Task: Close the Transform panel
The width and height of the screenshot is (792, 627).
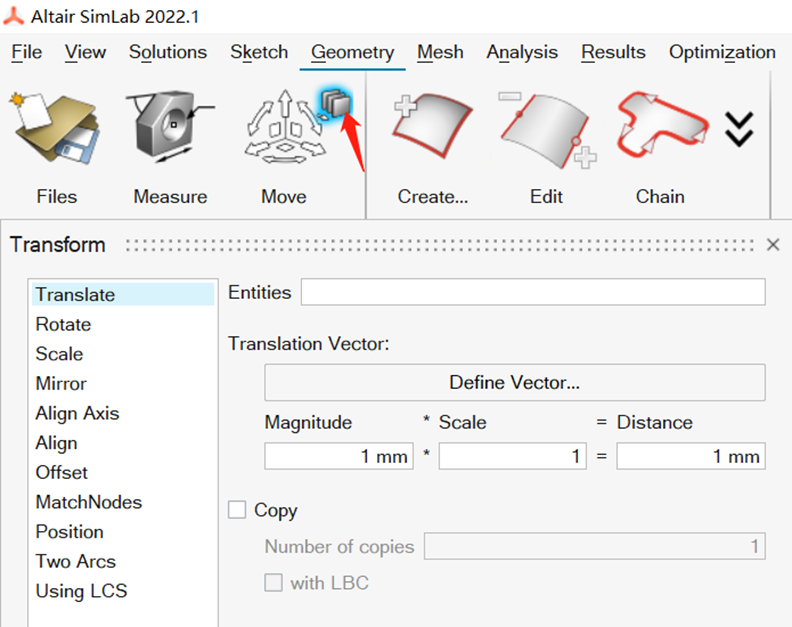Action: tap(773, 245)
